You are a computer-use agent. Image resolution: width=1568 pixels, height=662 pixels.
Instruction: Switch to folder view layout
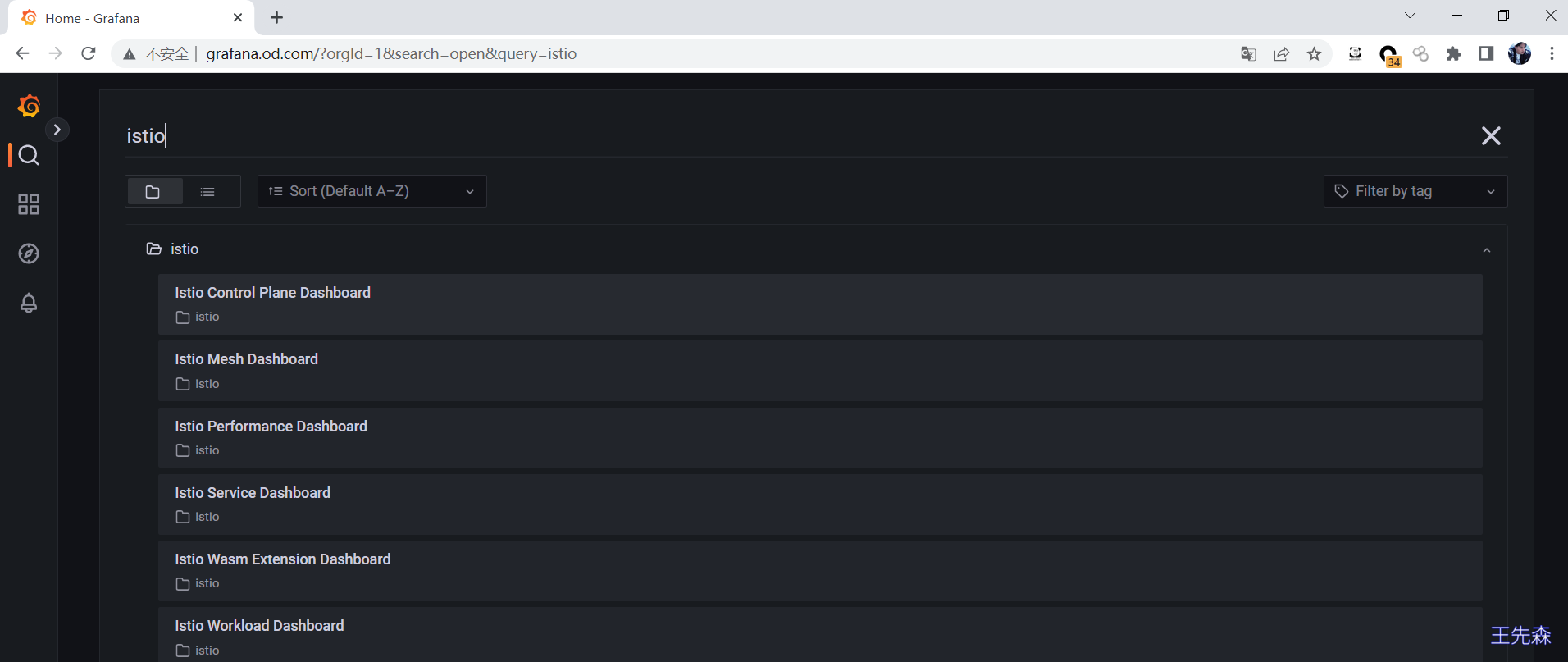pyautogui.click(x=153, y=191)
